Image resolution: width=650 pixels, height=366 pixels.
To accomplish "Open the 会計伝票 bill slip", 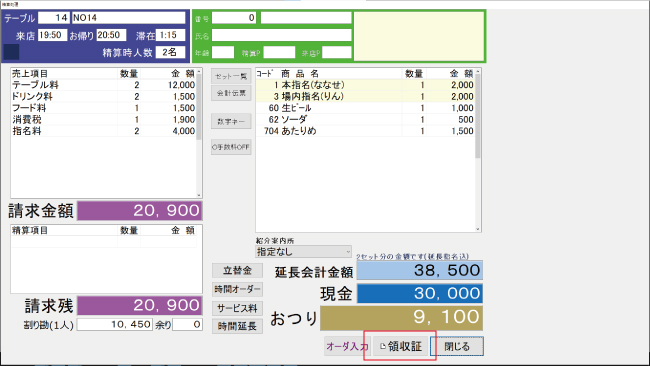I will click(231, 93).
